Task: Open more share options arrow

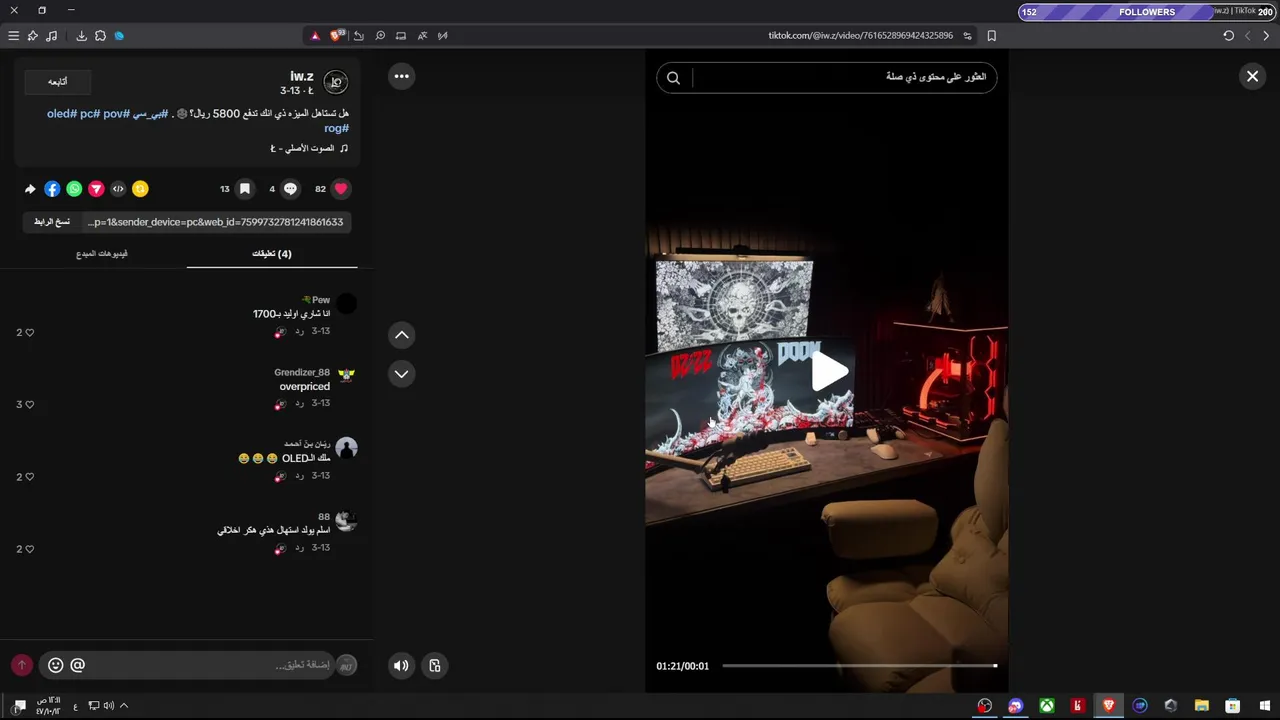Action: pyautogui.click(x=30, y=188)
